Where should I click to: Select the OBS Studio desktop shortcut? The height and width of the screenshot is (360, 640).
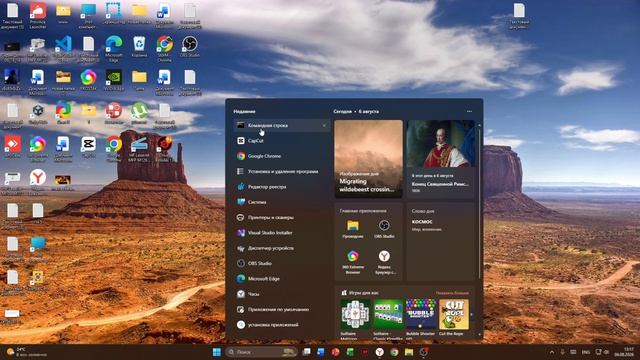click(x=190, y=47)
